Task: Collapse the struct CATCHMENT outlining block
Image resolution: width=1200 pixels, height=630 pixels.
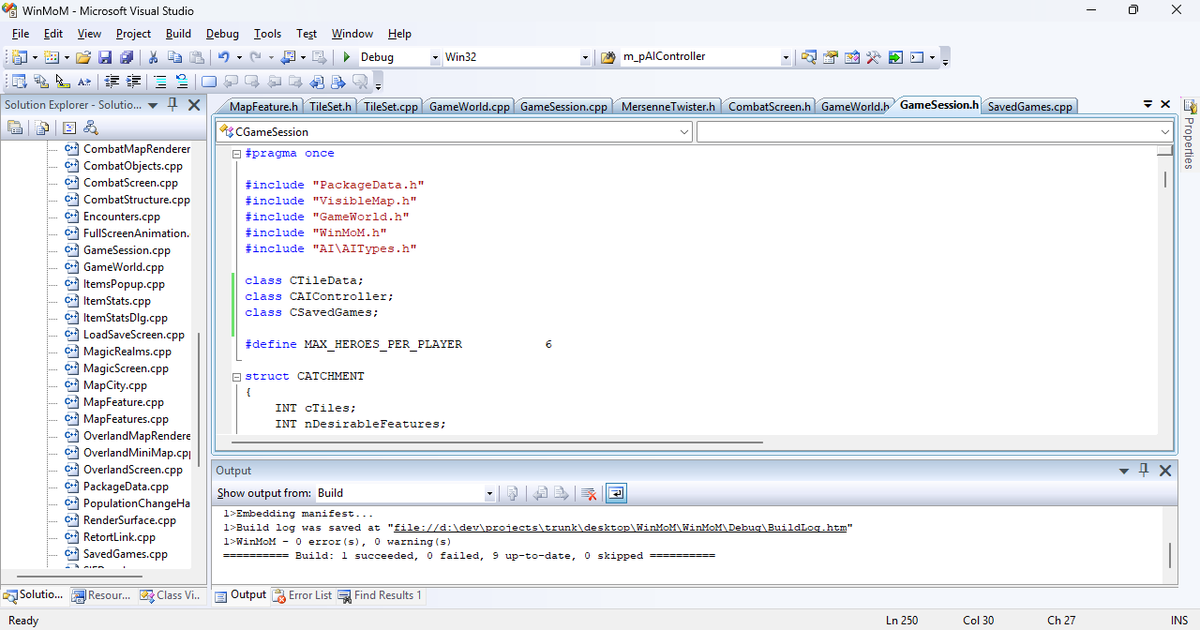Action: [235, 377]
